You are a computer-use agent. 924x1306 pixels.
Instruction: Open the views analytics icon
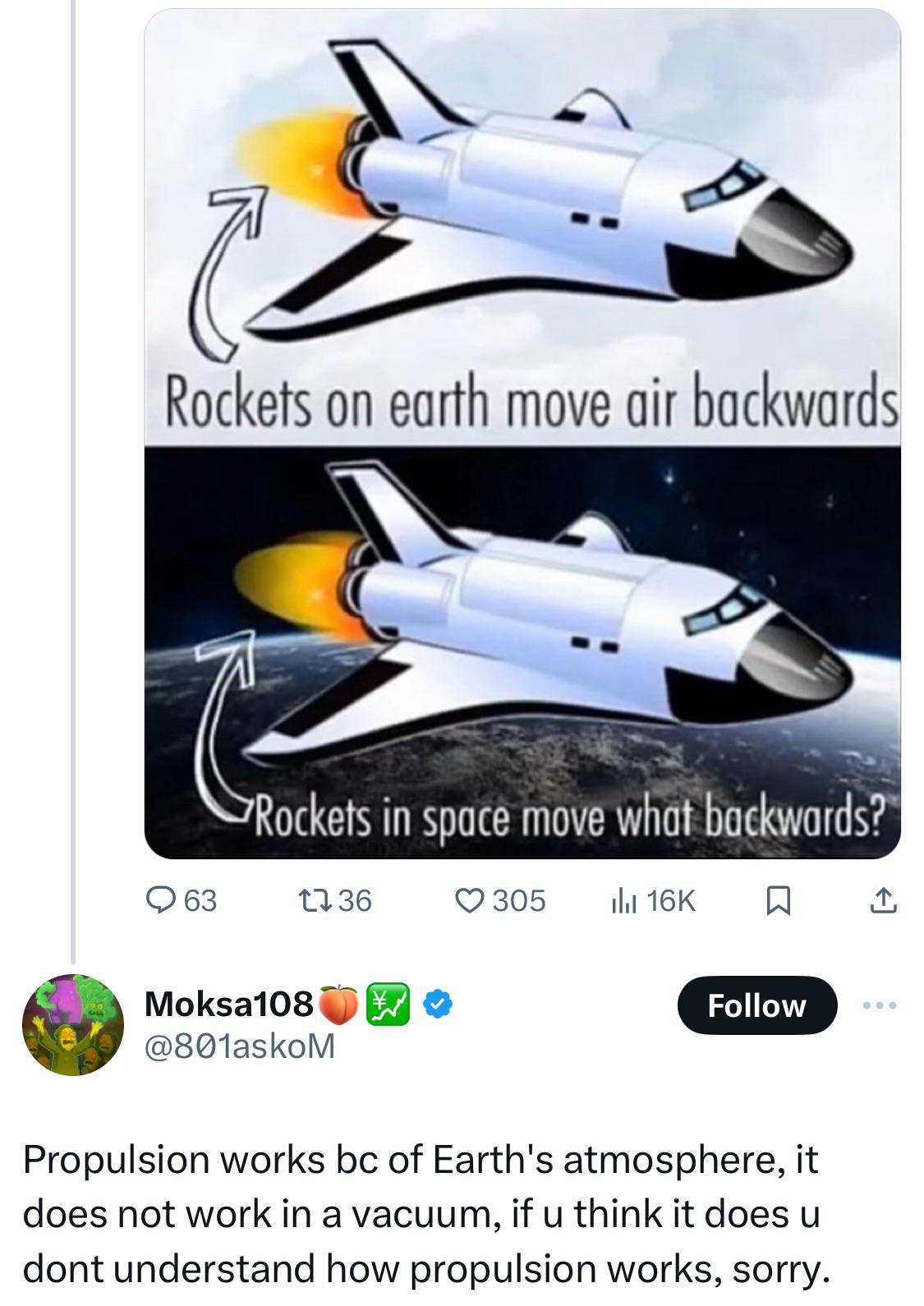(621, 900)
